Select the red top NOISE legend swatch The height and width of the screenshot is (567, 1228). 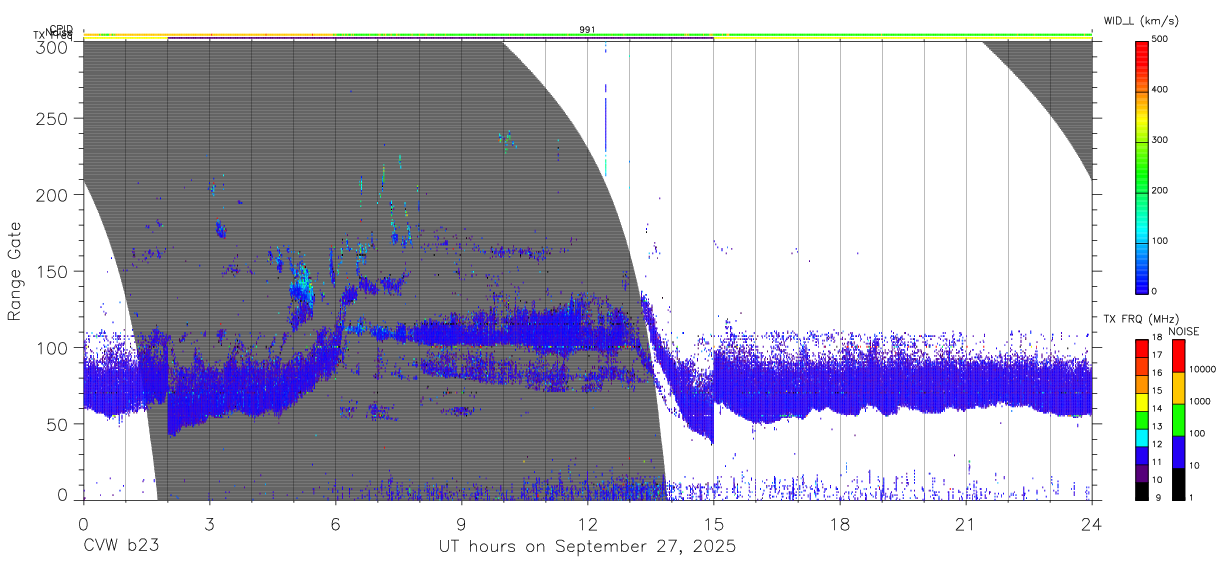tap(1178, 355)
